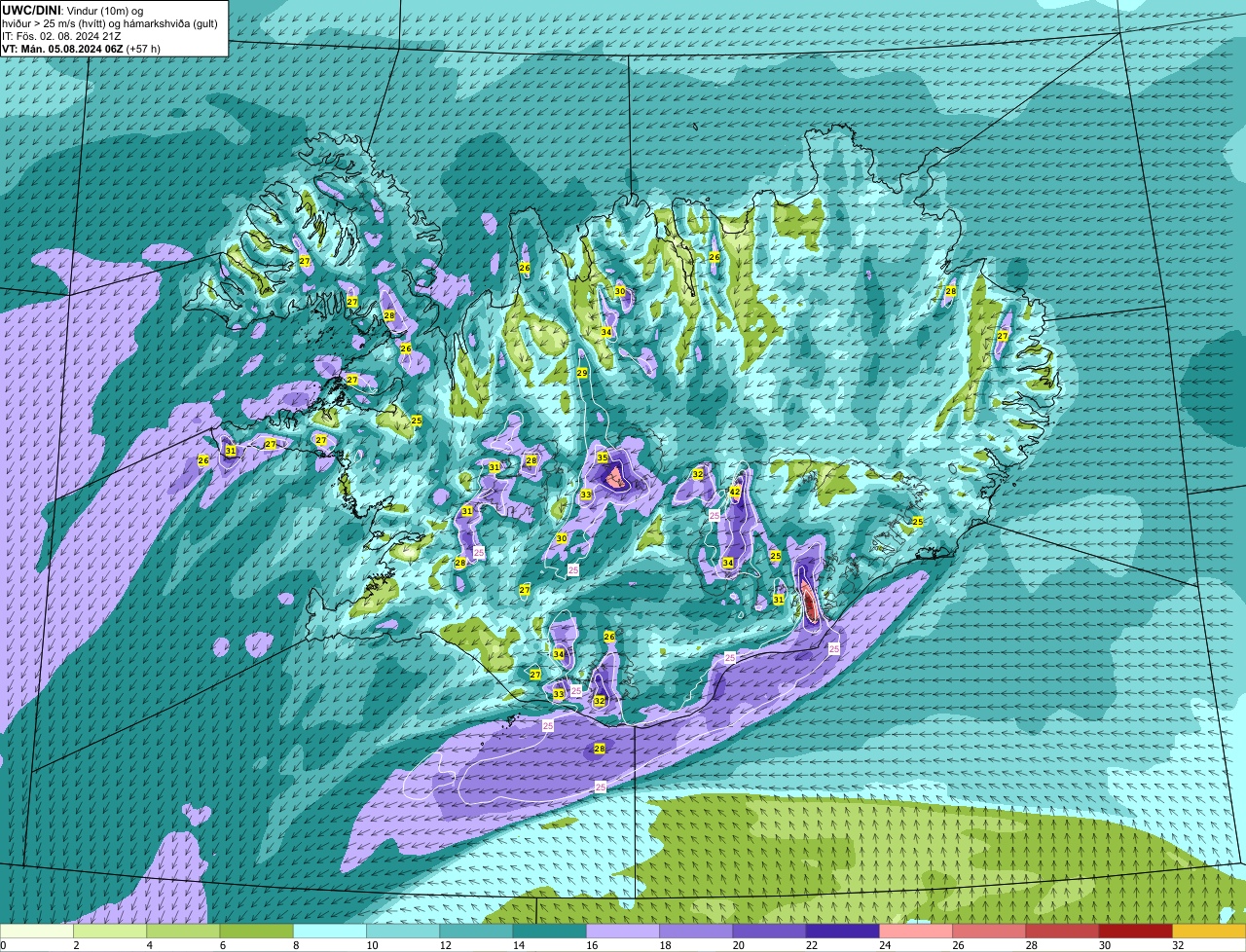Image resolution: width=1246 pixels, height=952 pixels.
Task: Click the 16–18 m/s lavender legend swatch
Action: [x=623, y=932]
